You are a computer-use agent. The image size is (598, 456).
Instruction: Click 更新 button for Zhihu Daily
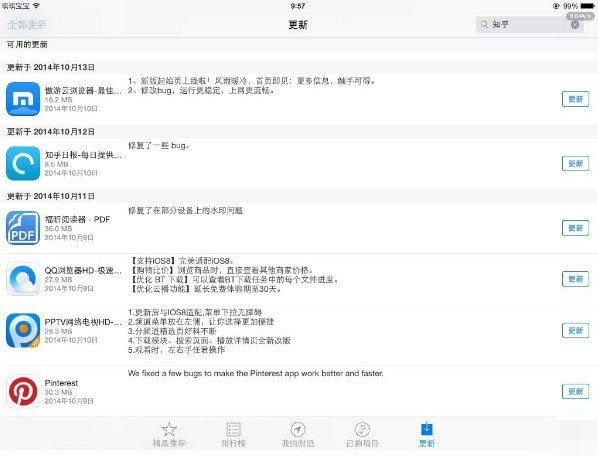tap(575, 164)
